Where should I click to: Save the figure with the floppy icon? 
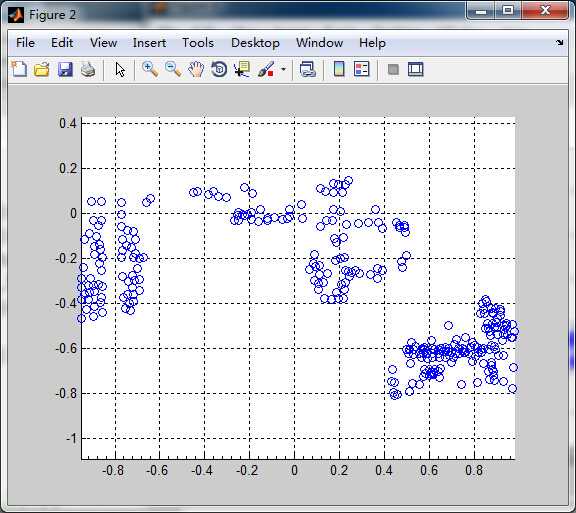pyautogui.click(x=65, y=69)
